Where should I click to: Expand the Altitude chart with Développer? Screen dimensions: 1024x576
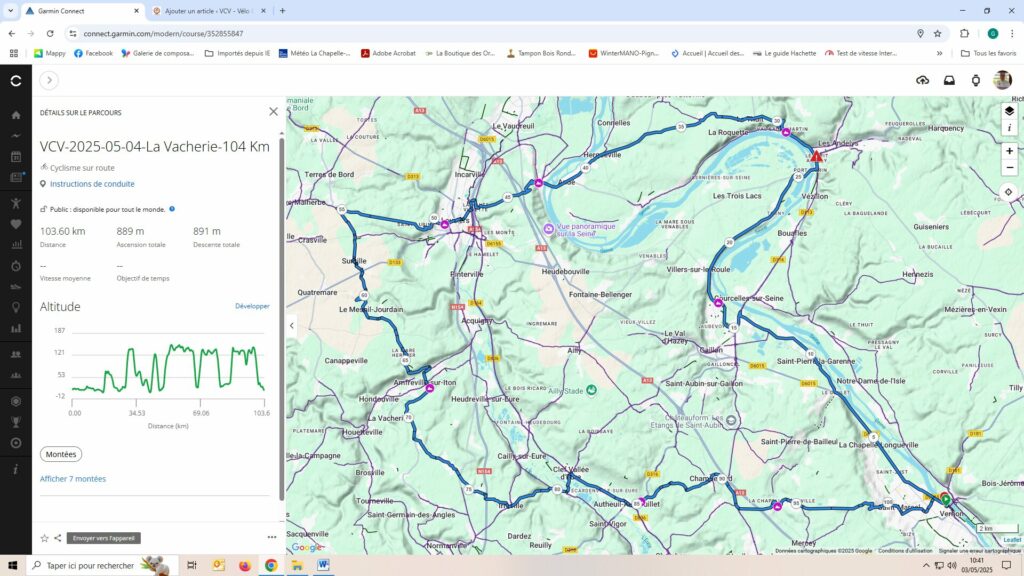[252, 306]
